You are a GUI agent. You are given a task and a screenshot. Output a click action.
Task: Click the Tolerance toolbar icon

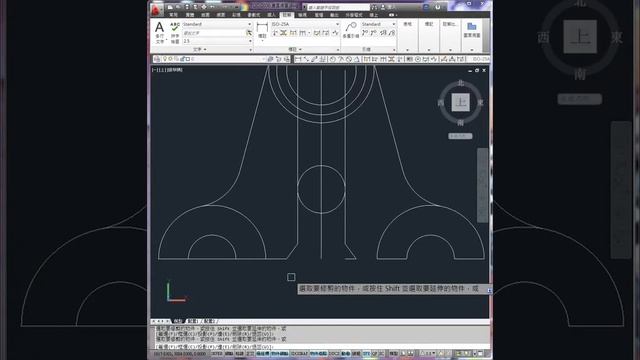[410, 59]
